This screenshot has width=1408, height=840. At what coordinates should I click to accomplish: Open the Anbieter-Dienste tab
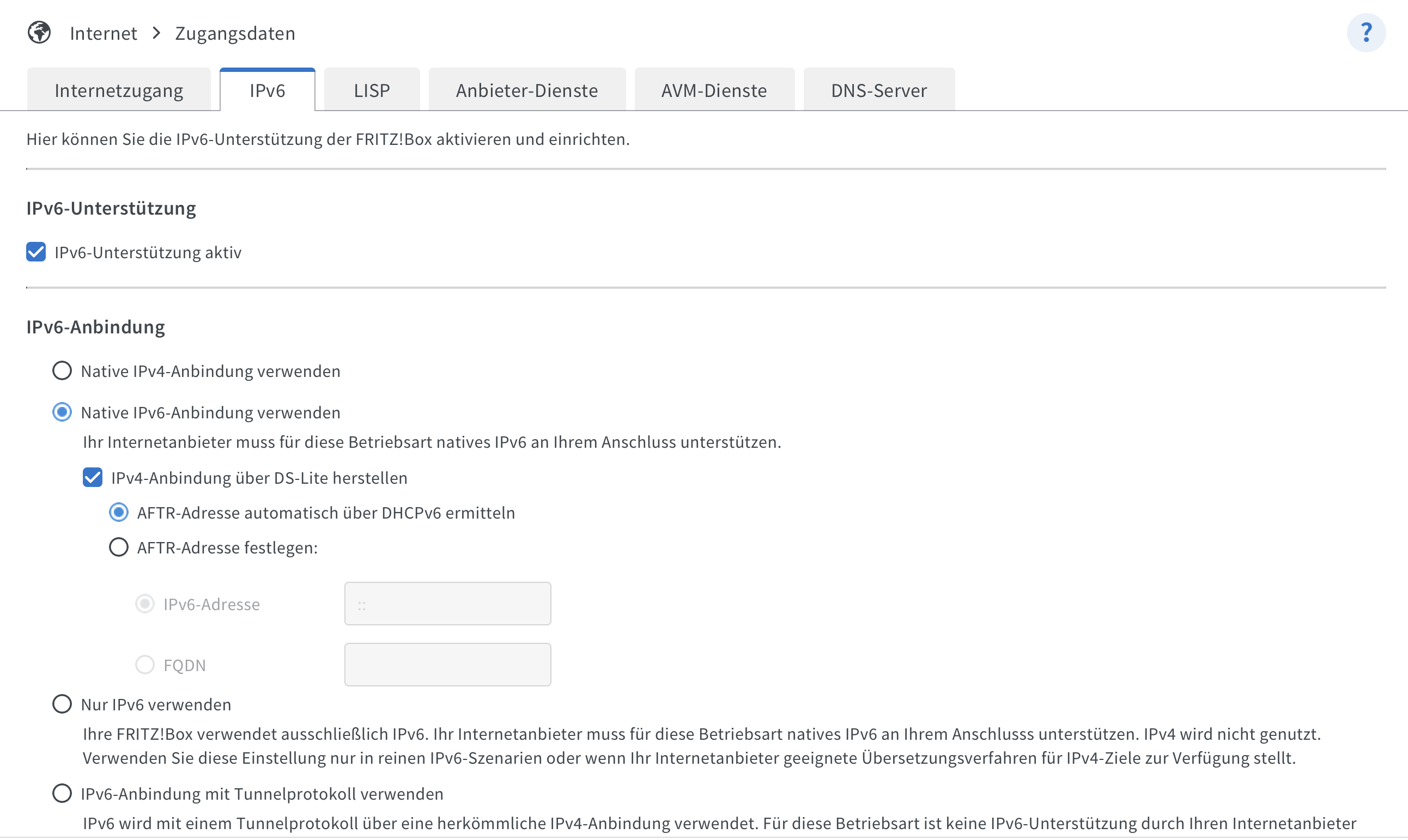tap(526, 90)
